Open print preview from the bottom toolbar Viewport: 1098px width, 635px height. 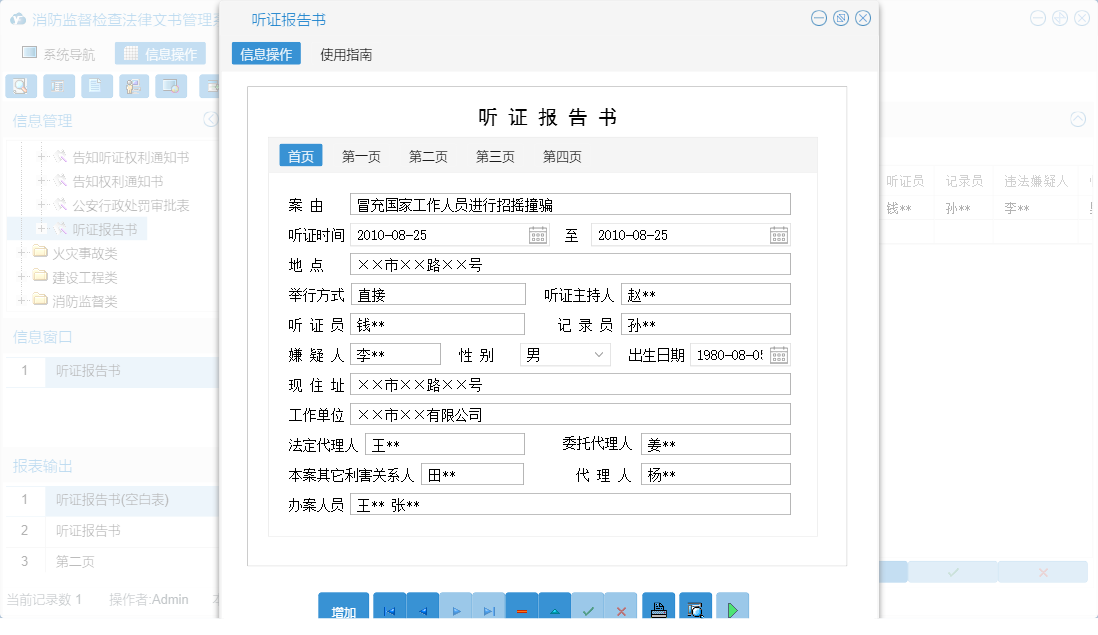[x=695, y=610]
